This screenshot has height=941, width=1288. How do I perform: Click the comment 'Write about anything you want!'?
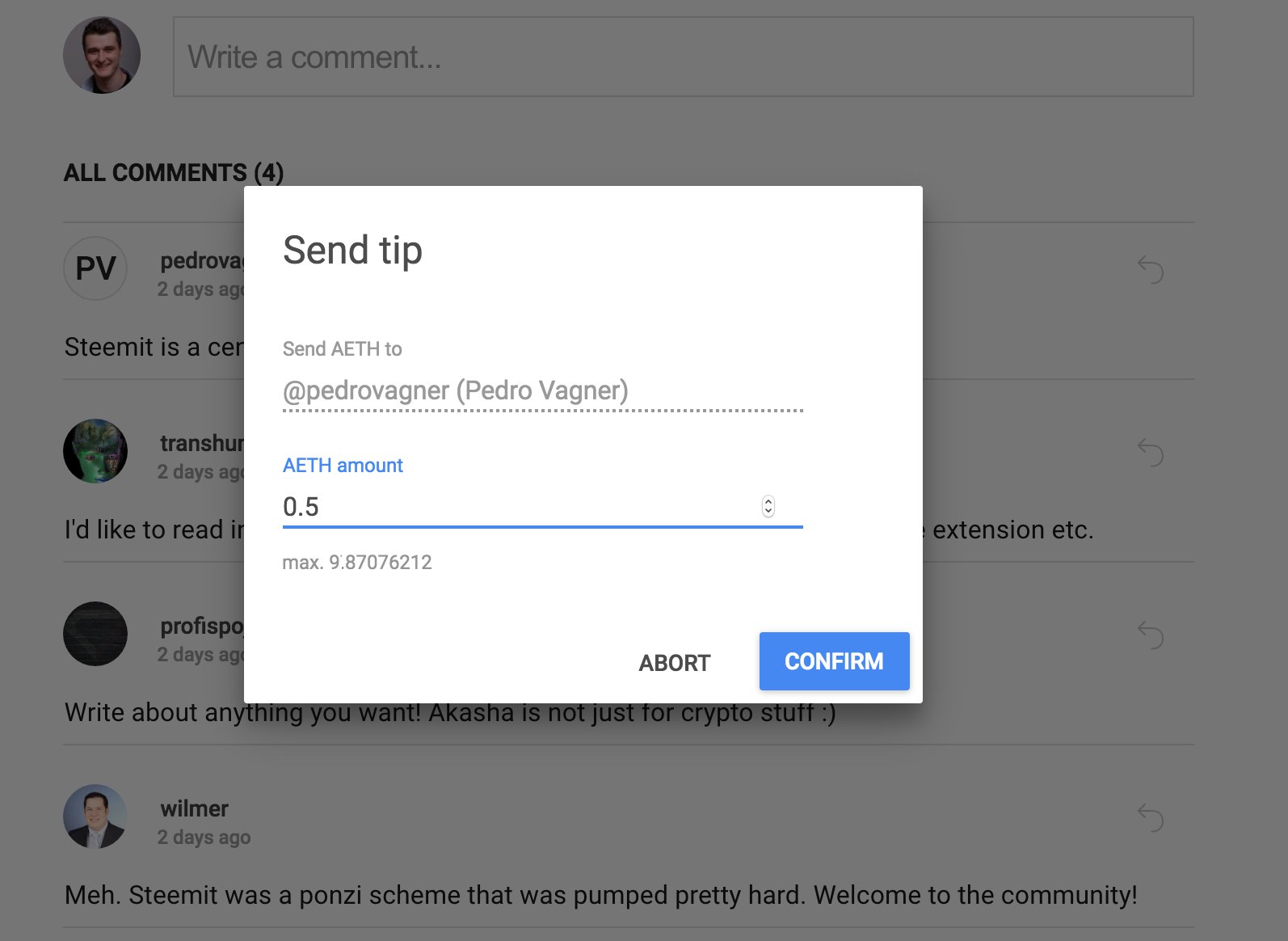tap(450, 712)
